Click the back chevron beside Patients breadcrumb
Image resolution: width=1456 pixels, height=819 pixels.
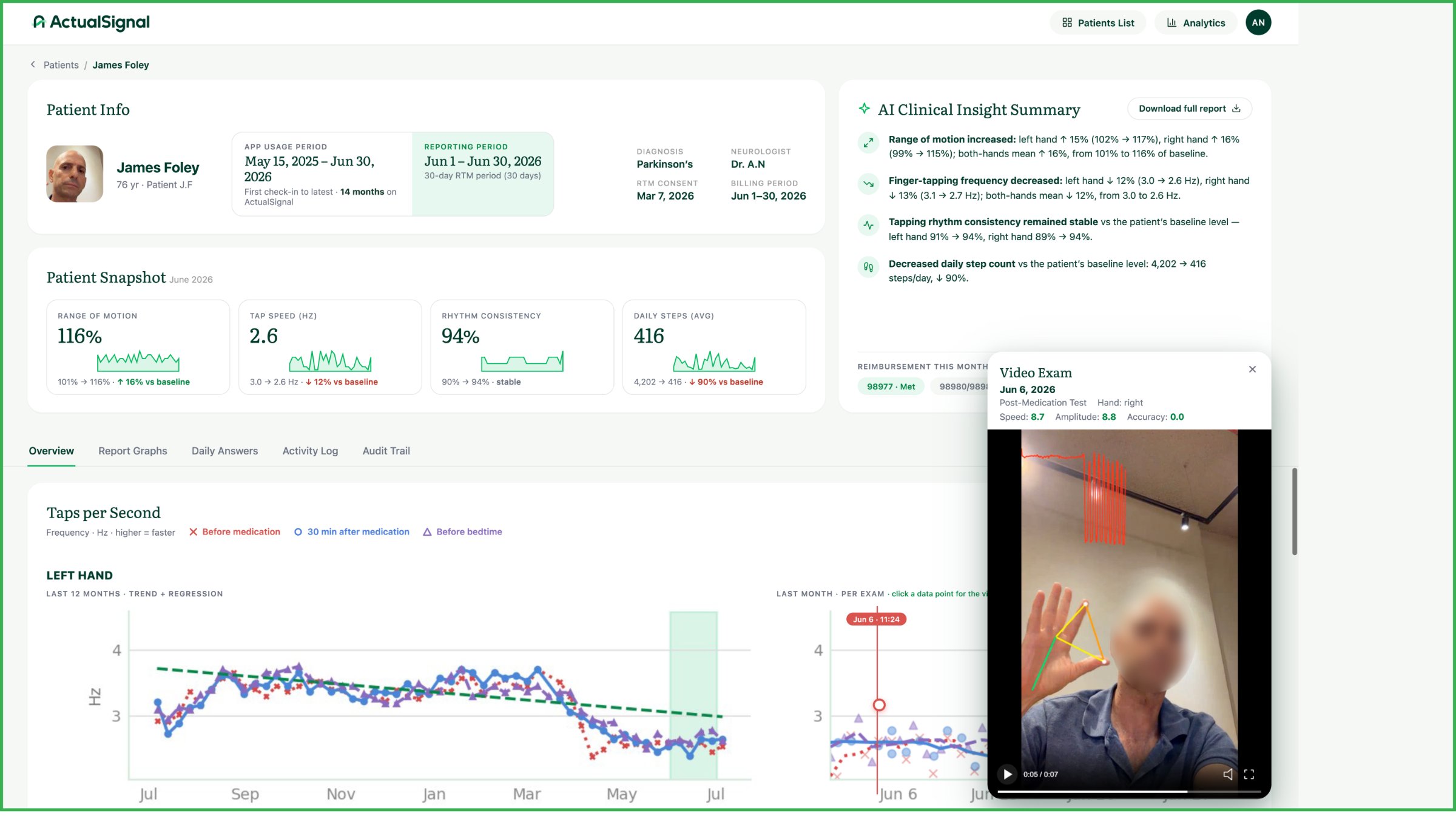pos(33,64)
